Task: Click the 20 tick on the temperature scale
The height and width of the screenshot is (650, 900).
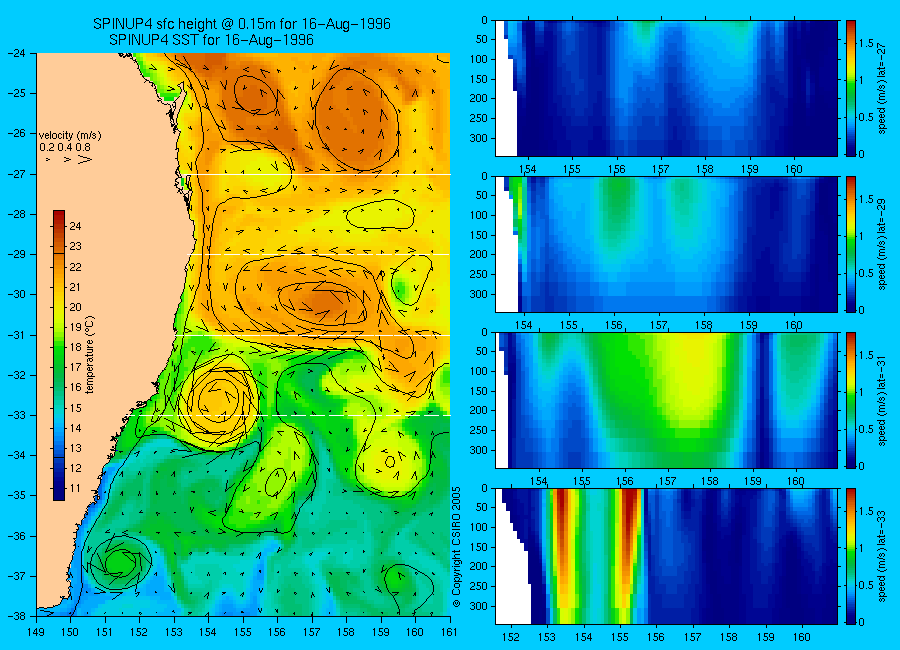Action: tap(75, 307)
